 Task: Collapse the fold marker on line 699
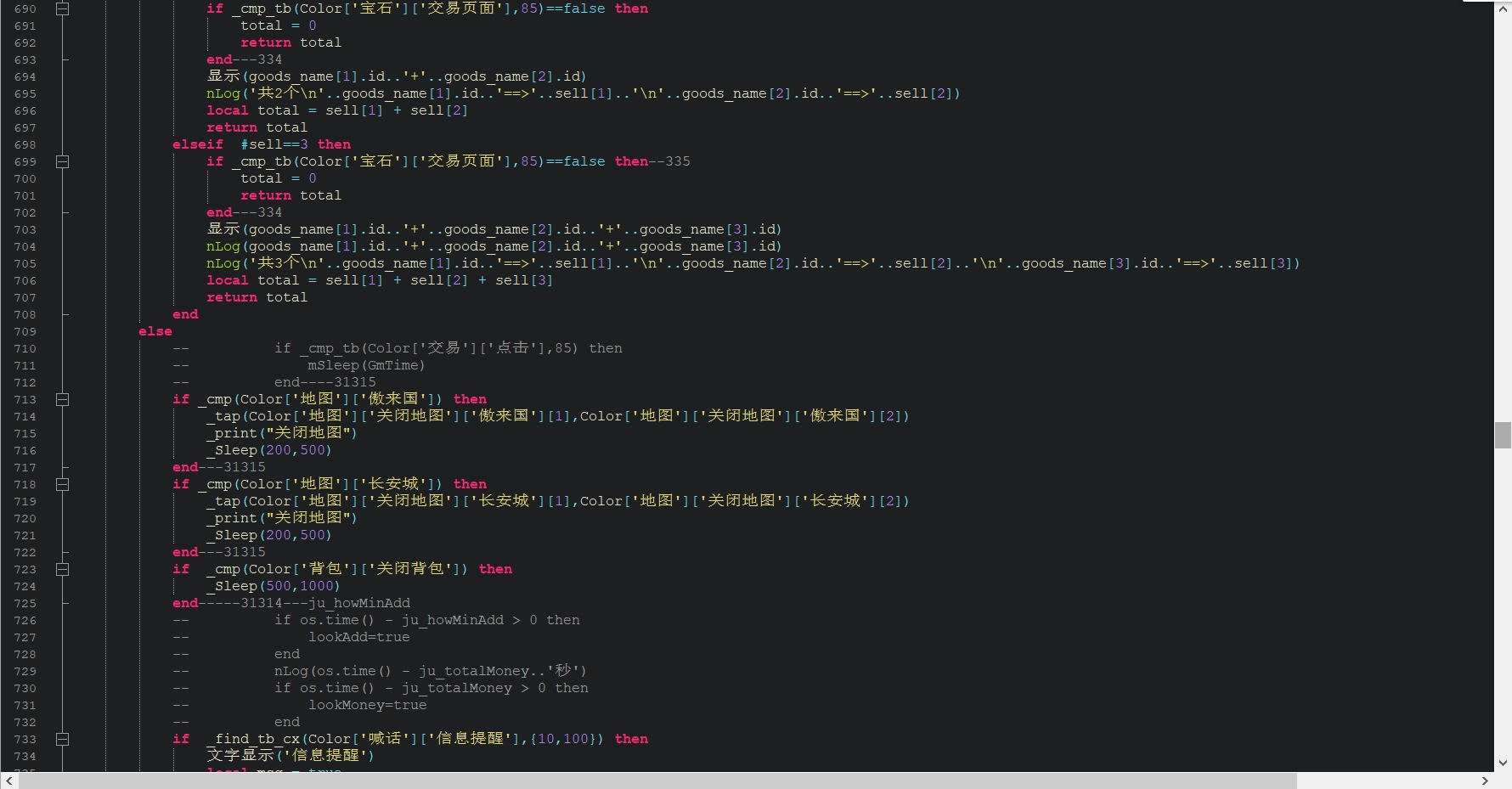pos(62,161)
